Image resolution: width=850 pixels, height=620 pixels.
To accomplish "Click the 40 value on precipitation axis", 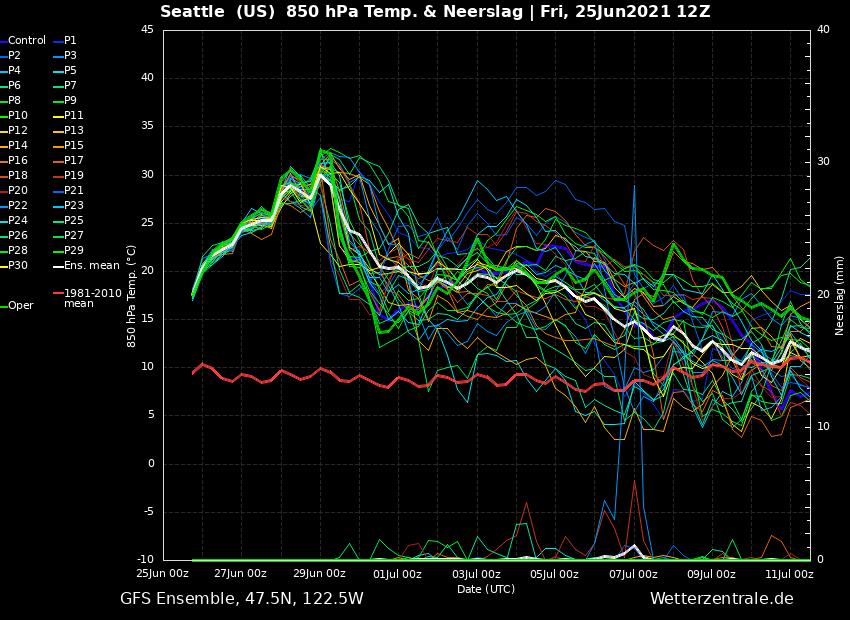I will coord(823,30).
